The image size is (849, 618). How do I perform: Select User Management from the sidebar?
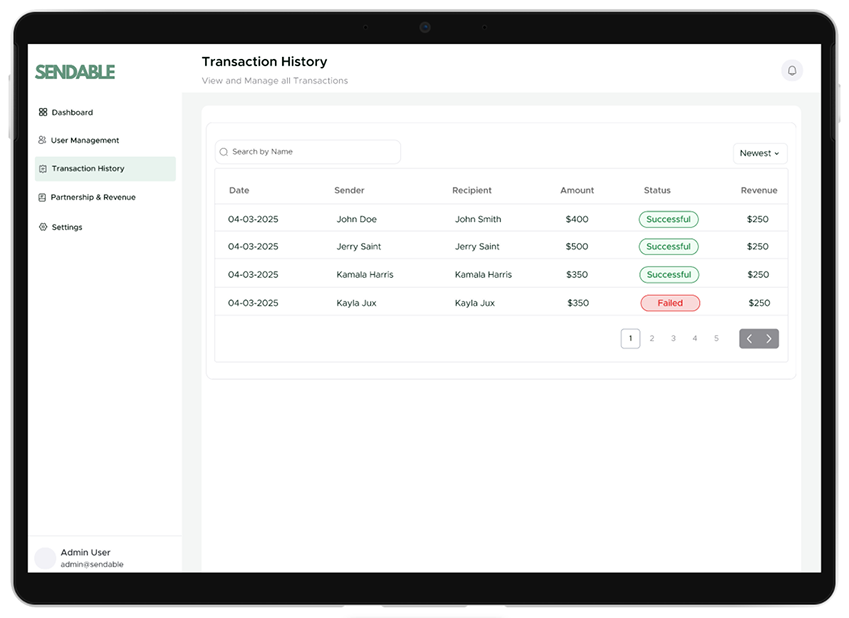click(85, 140)
